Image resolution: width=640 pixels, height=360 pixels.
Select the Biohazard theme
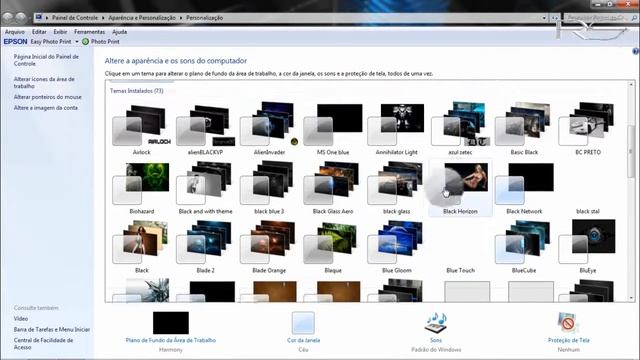[x=142, y=189]
